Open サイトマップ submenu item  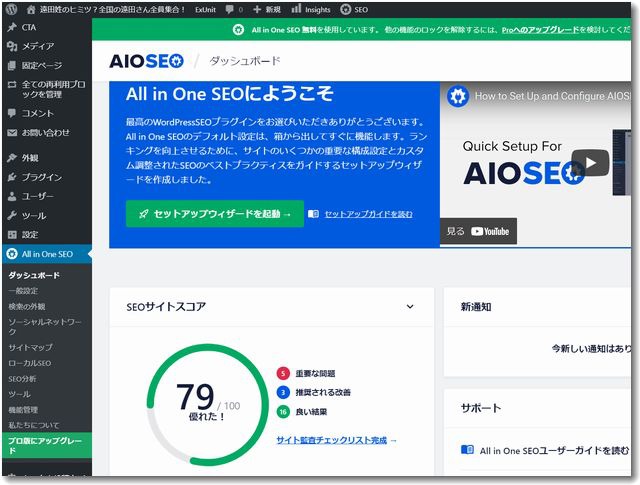[30, 346]
